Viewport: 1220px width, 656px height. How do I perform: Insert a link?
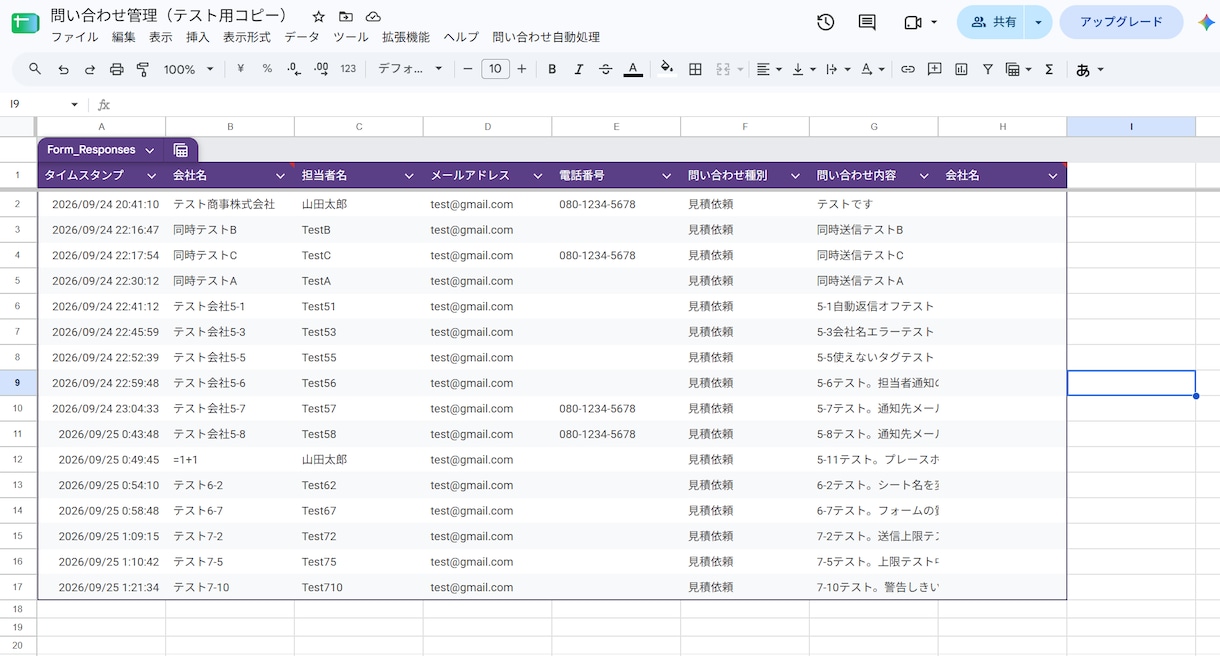tap(908, 69)
